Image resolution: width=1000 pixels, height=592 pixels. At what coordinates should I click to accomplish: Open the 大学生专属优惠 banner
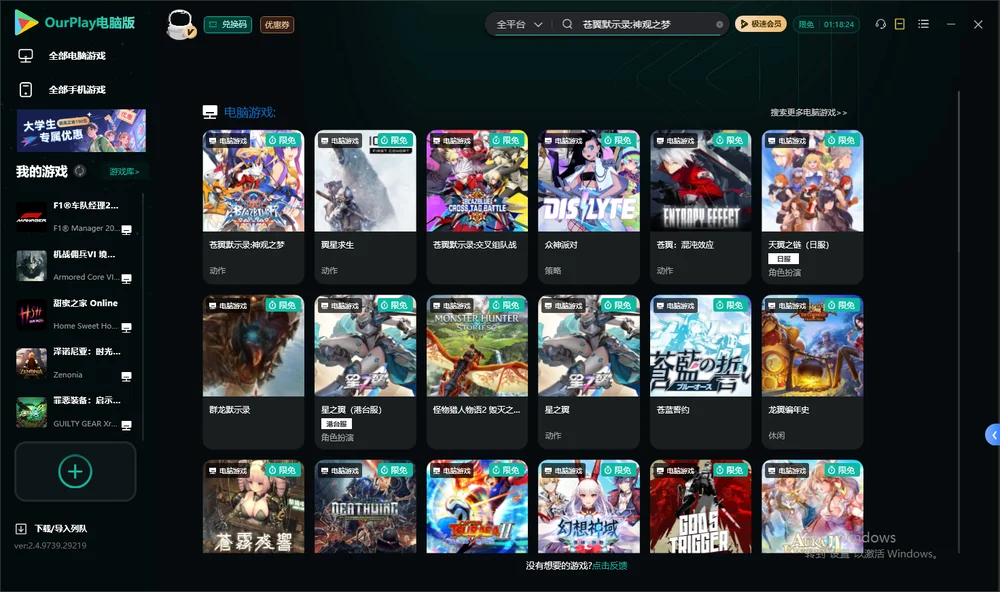pyautogui.click(x=81, y=131)
